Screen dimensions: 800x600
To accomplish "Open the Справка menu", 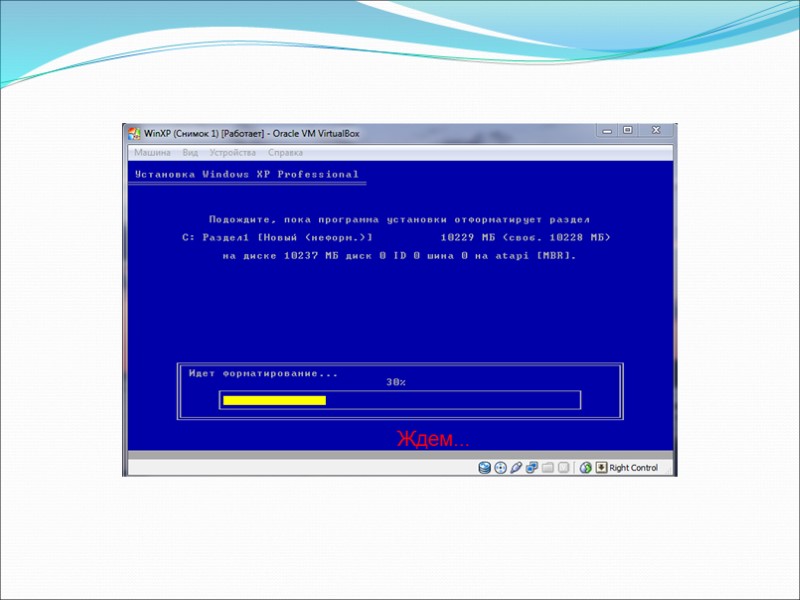I will 285,153.
